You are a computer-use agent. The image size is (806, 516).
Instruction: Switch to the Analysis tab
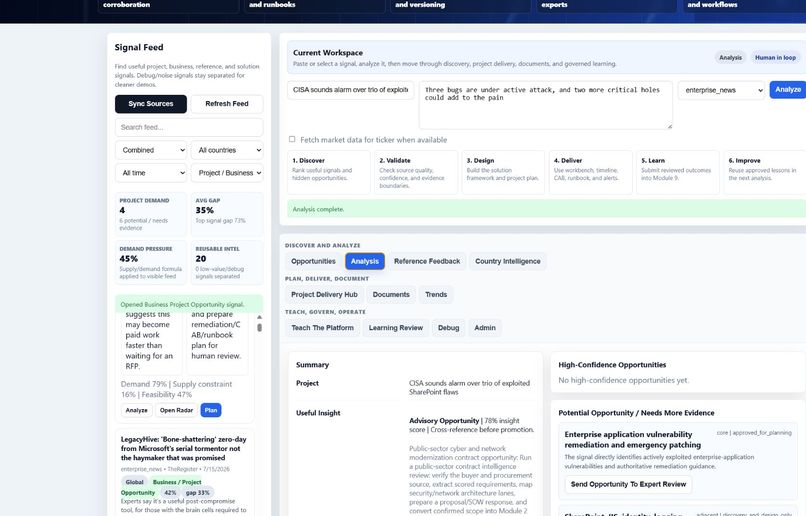(x=365, y=261)
